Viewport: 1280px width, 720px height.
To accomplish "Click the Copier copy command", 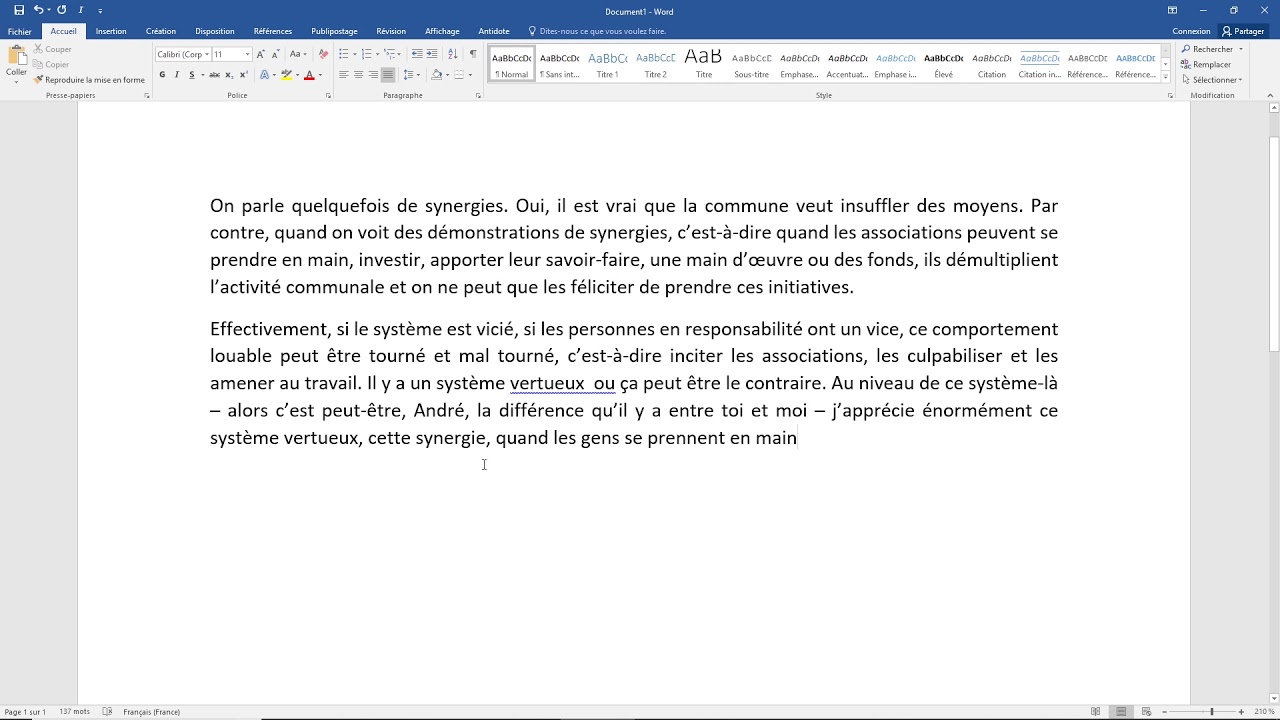I will [x=51, y=64].
